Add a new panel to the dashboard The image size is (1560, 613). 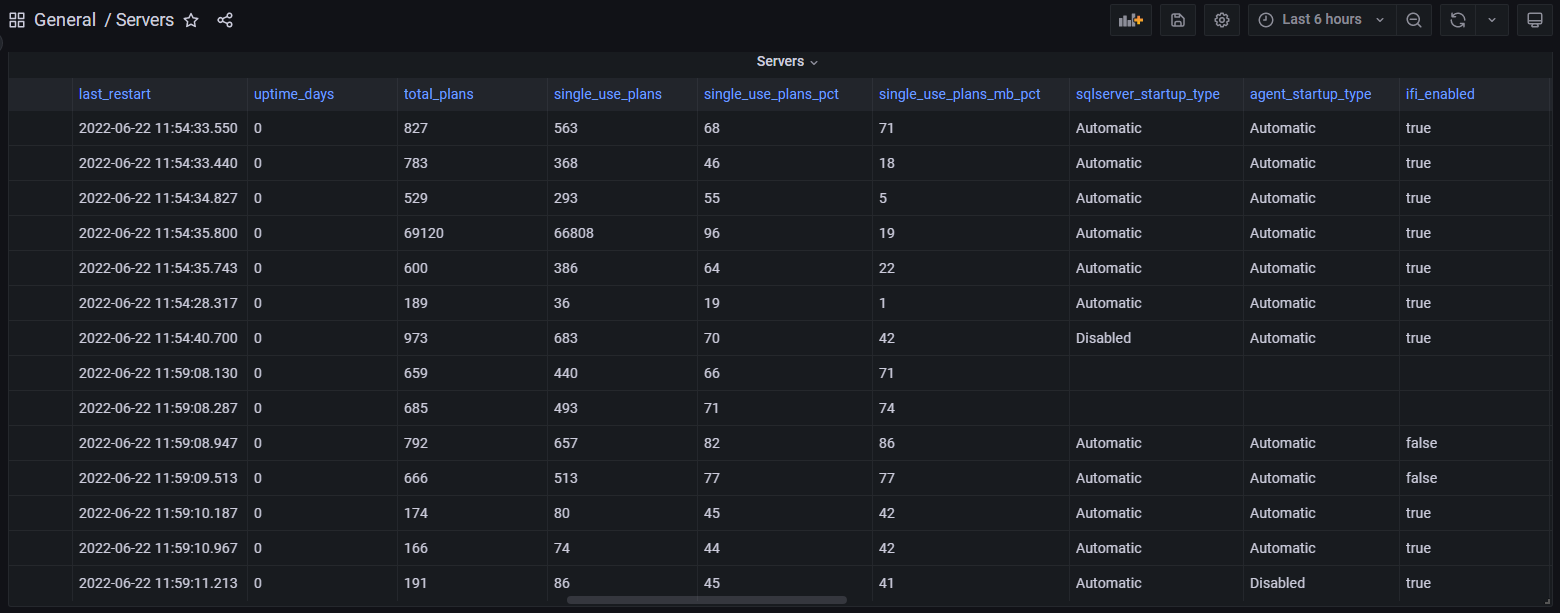[x=1130, y=19]
